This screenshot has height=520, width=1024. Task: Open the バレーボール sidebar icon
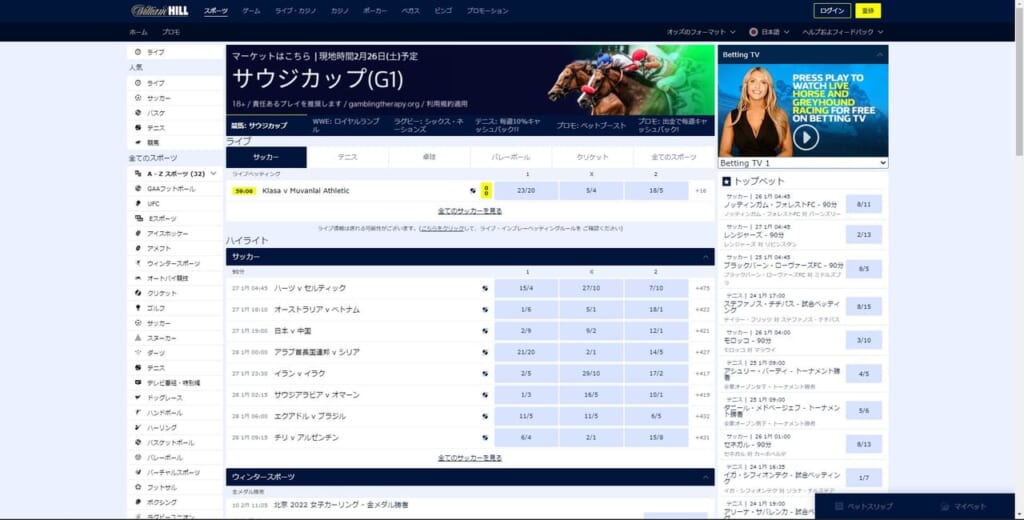coord(138,457)
